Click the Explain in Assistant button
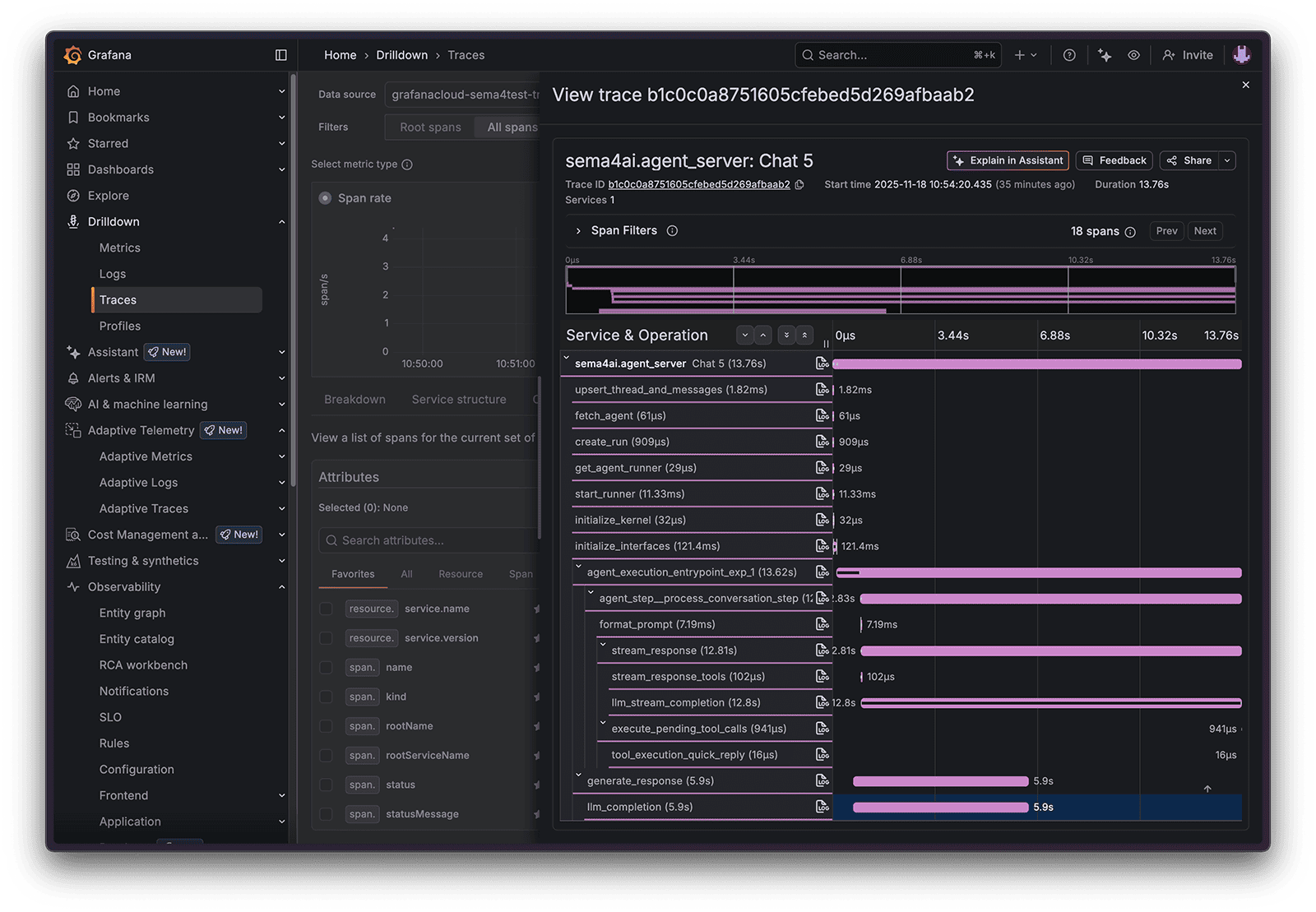This screenshot has width=1316, height=912. [x=1007, y=160]
